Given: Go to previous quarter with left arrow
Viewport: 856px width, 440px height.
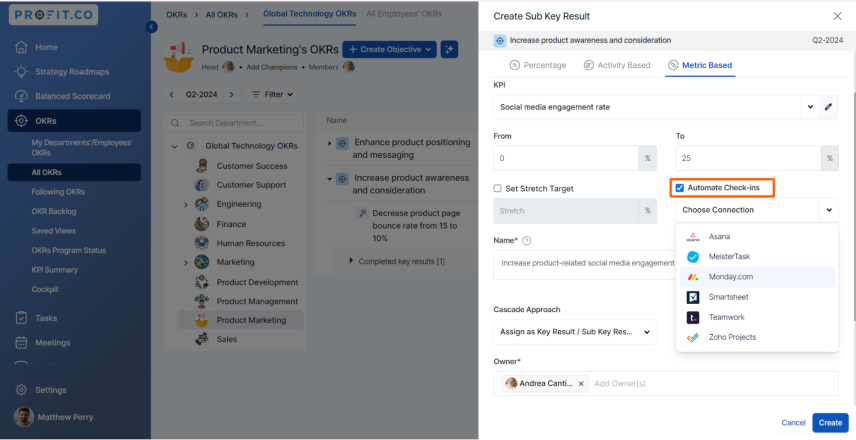Looking at the screenshot, I should (171, 94).
